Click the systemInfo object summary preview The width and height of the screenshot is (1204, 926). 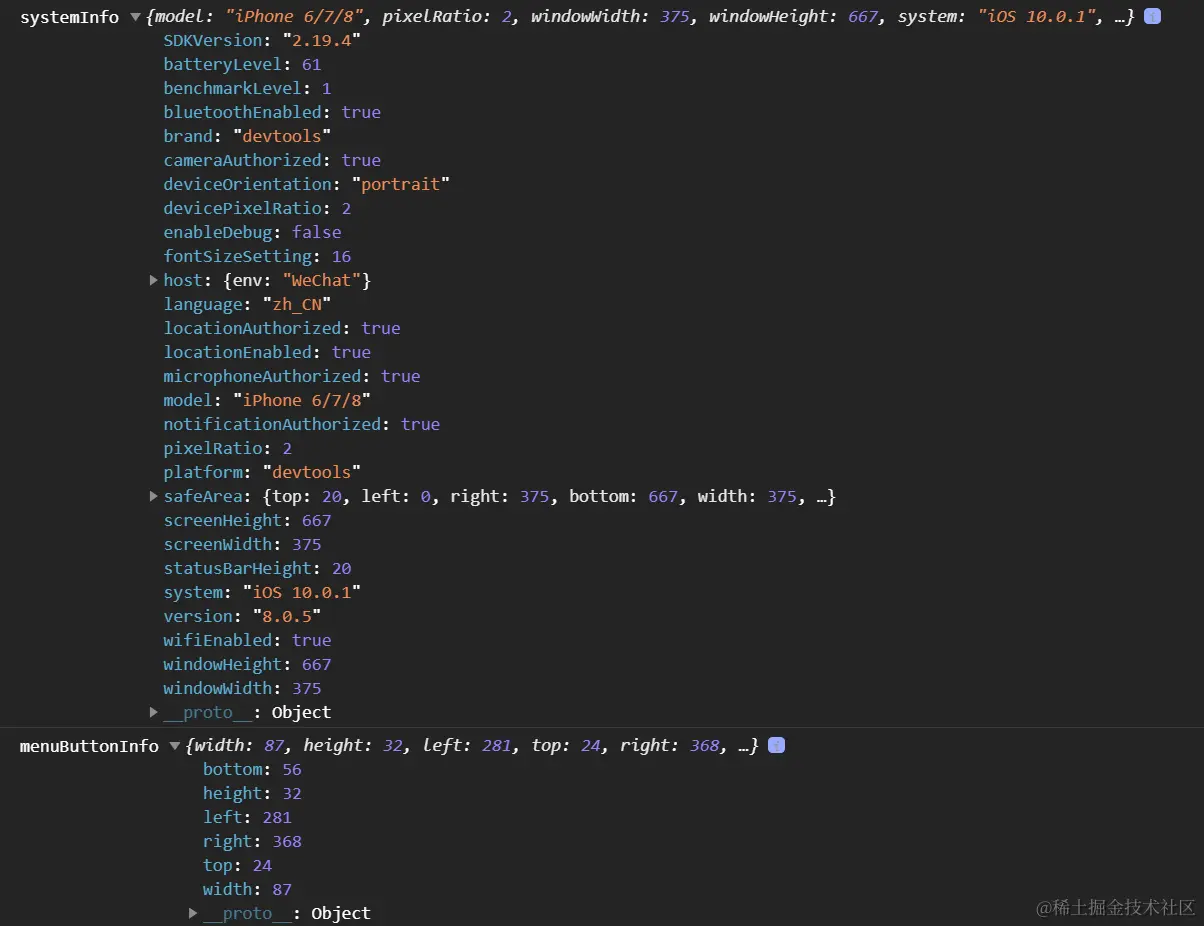tap(640, 17)
